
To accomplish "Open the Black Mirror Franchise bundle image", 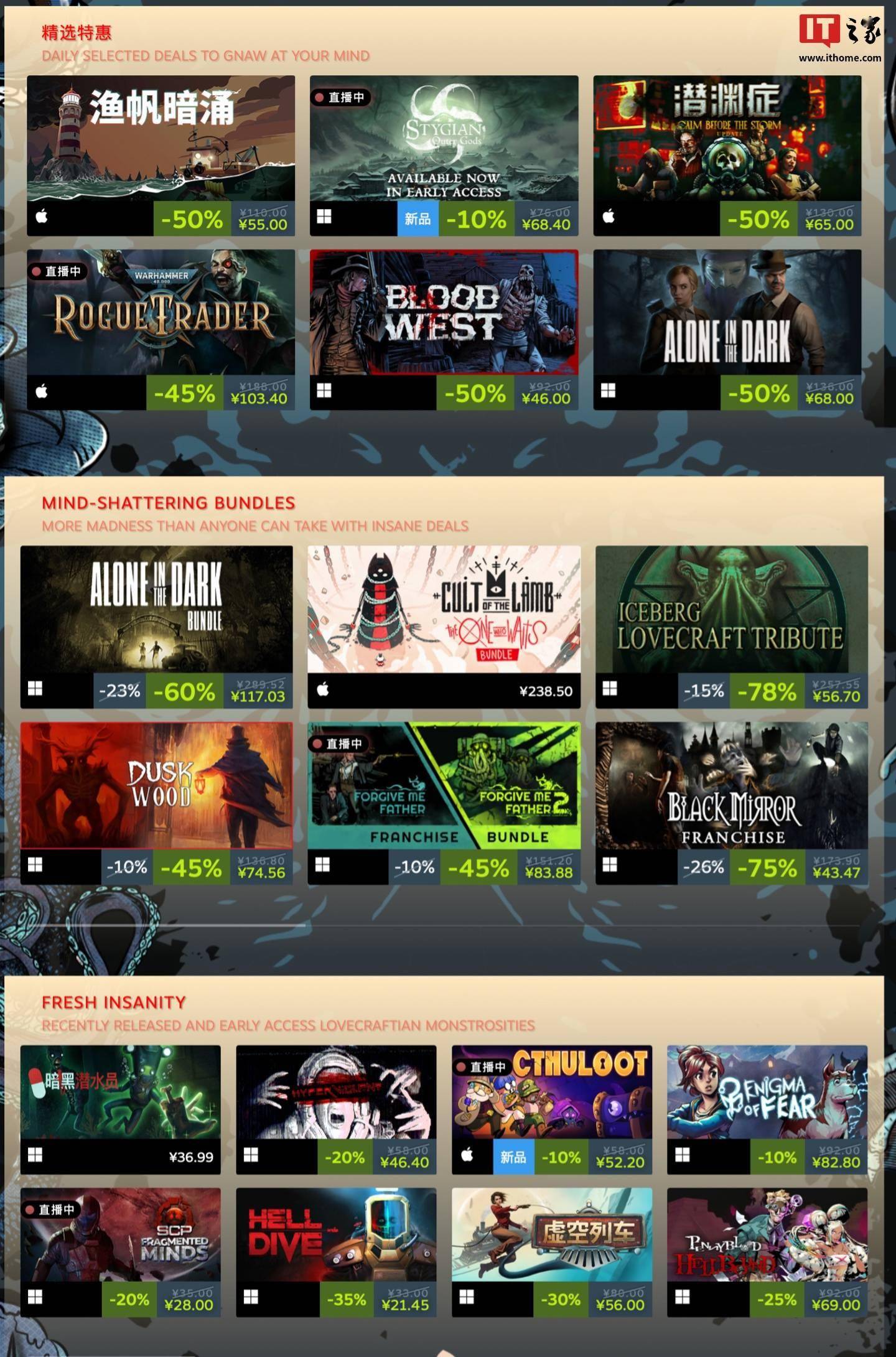I will tap(732, 786).
